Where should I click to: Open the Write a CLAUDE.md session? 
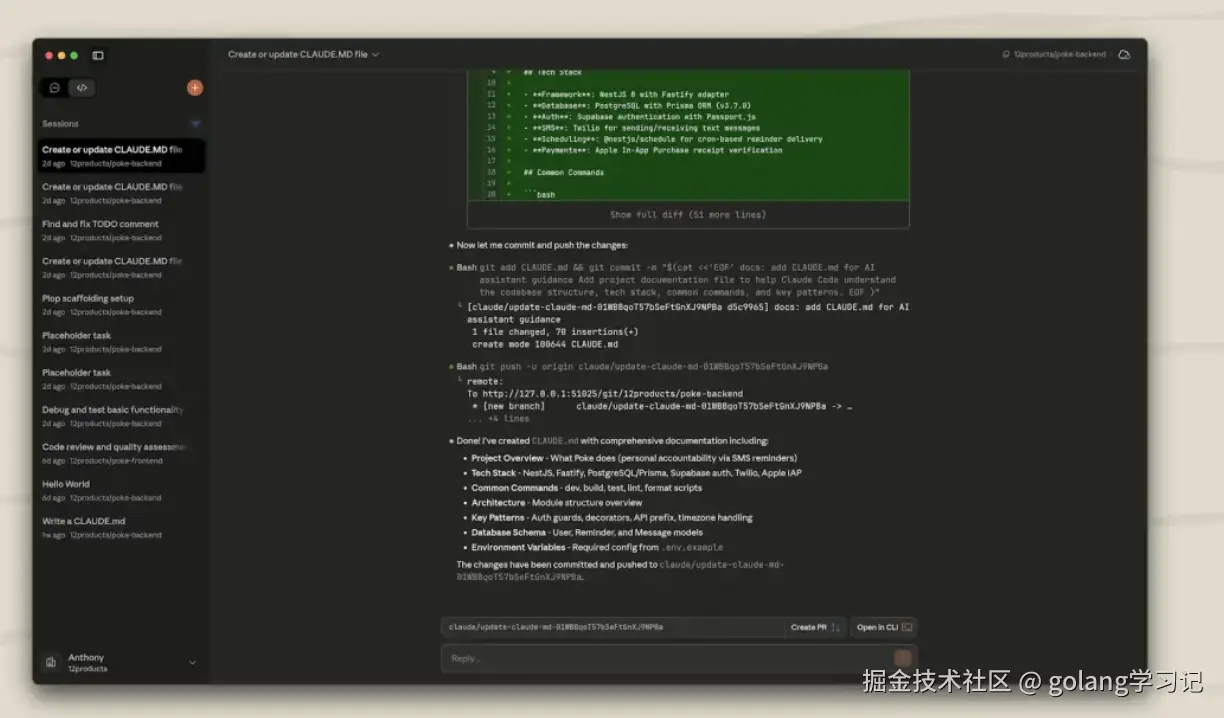tap(122, 527)
